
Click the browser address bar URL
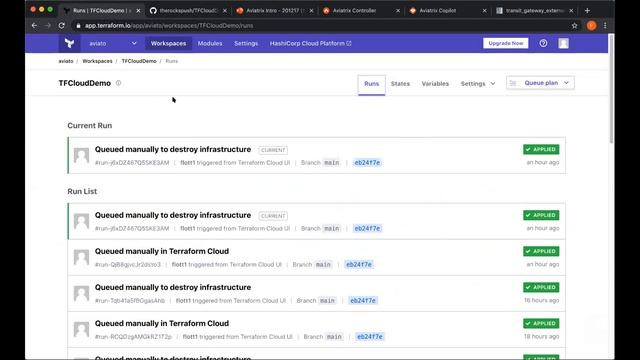pos(169,26)
